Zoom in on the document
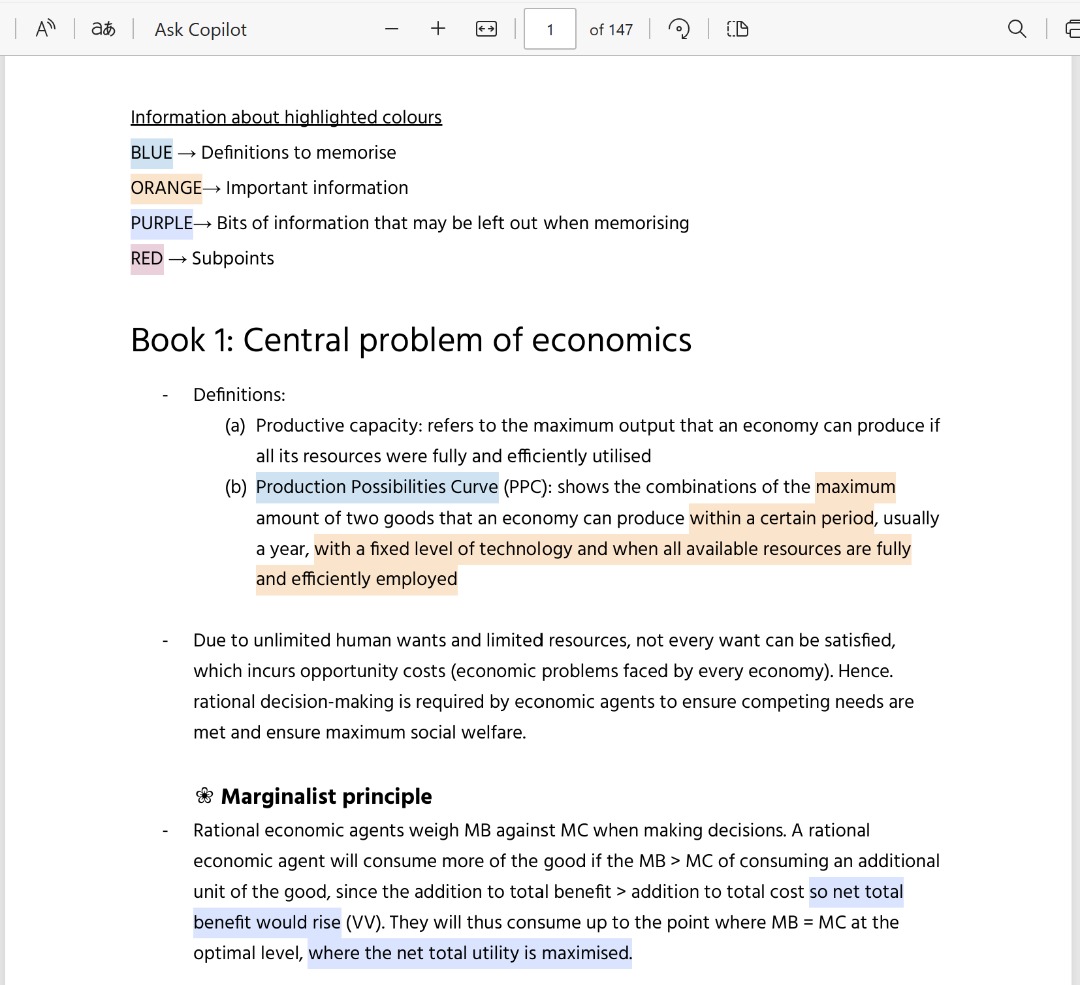Screen dimensions: 1080x985 pos(437,29)
